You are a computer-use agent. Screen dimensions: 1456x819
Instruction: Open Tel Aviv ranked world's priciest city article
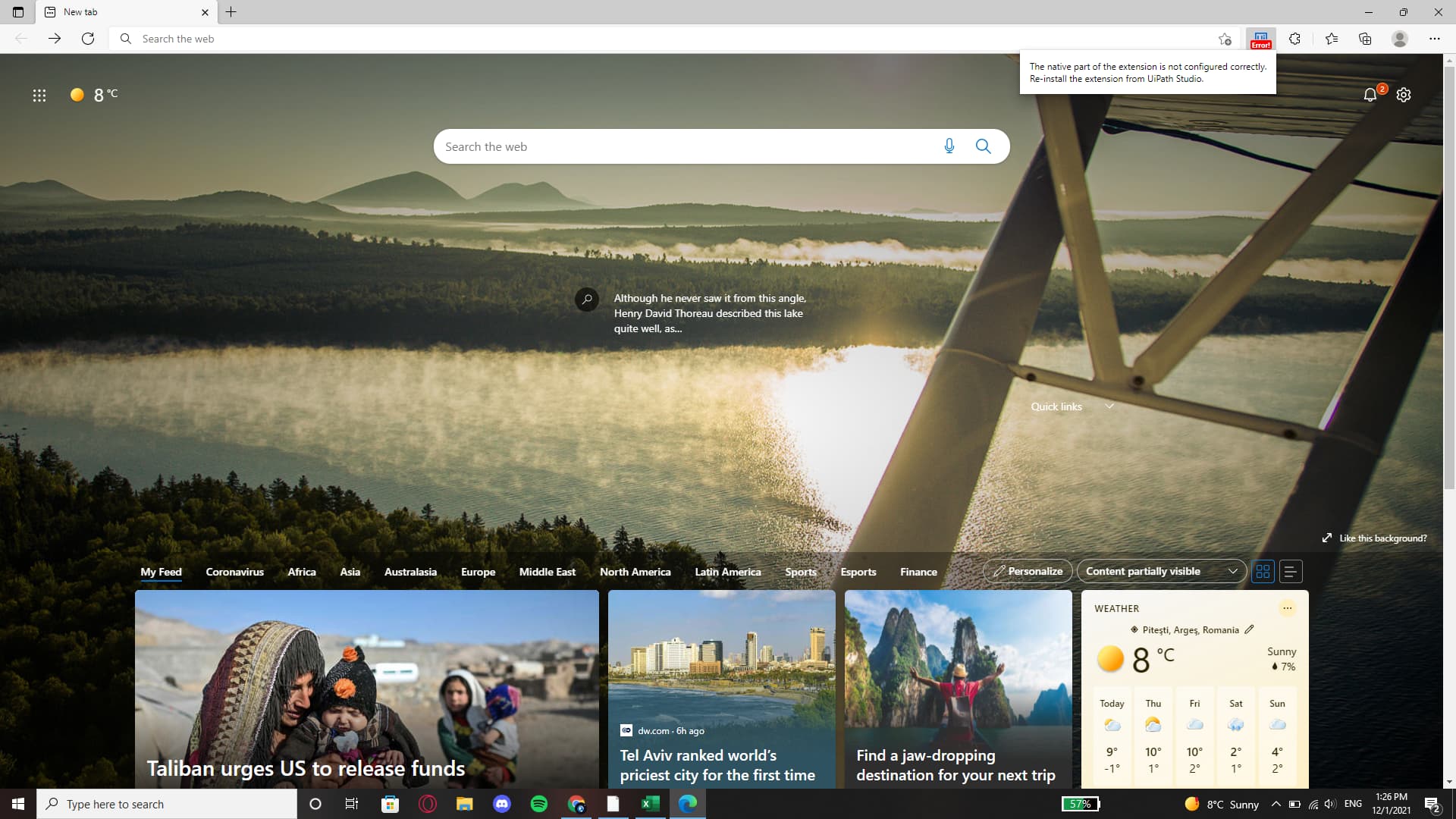pos(722,689)
